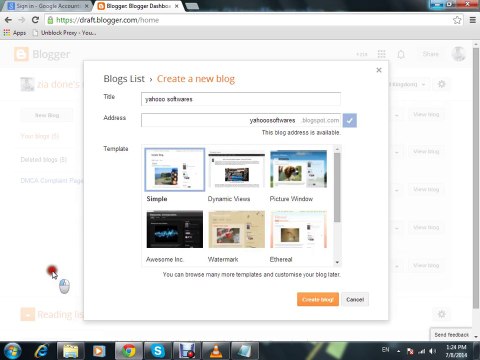Image resolution: width=480 pixels, height=360 pixels.
Task: Click the Create blog! button
Action: 318,299
